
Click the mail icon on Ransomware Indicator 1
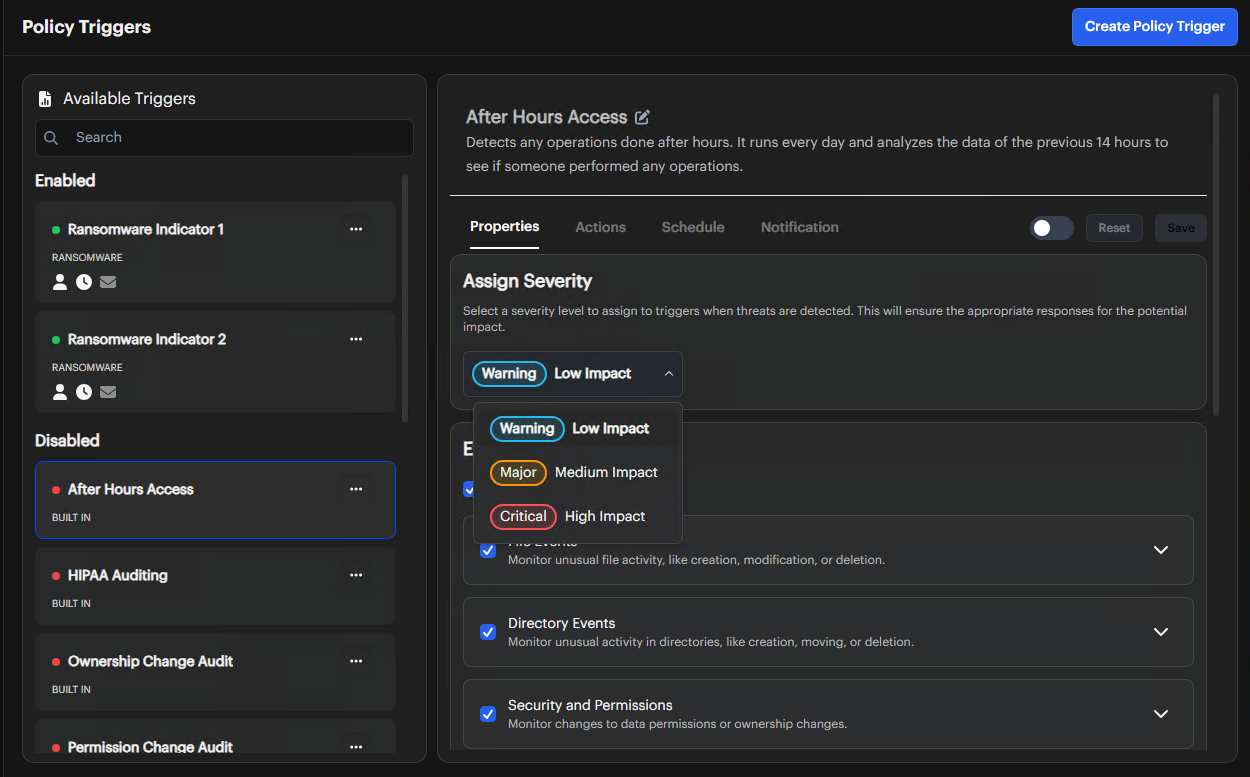point(108,282)
